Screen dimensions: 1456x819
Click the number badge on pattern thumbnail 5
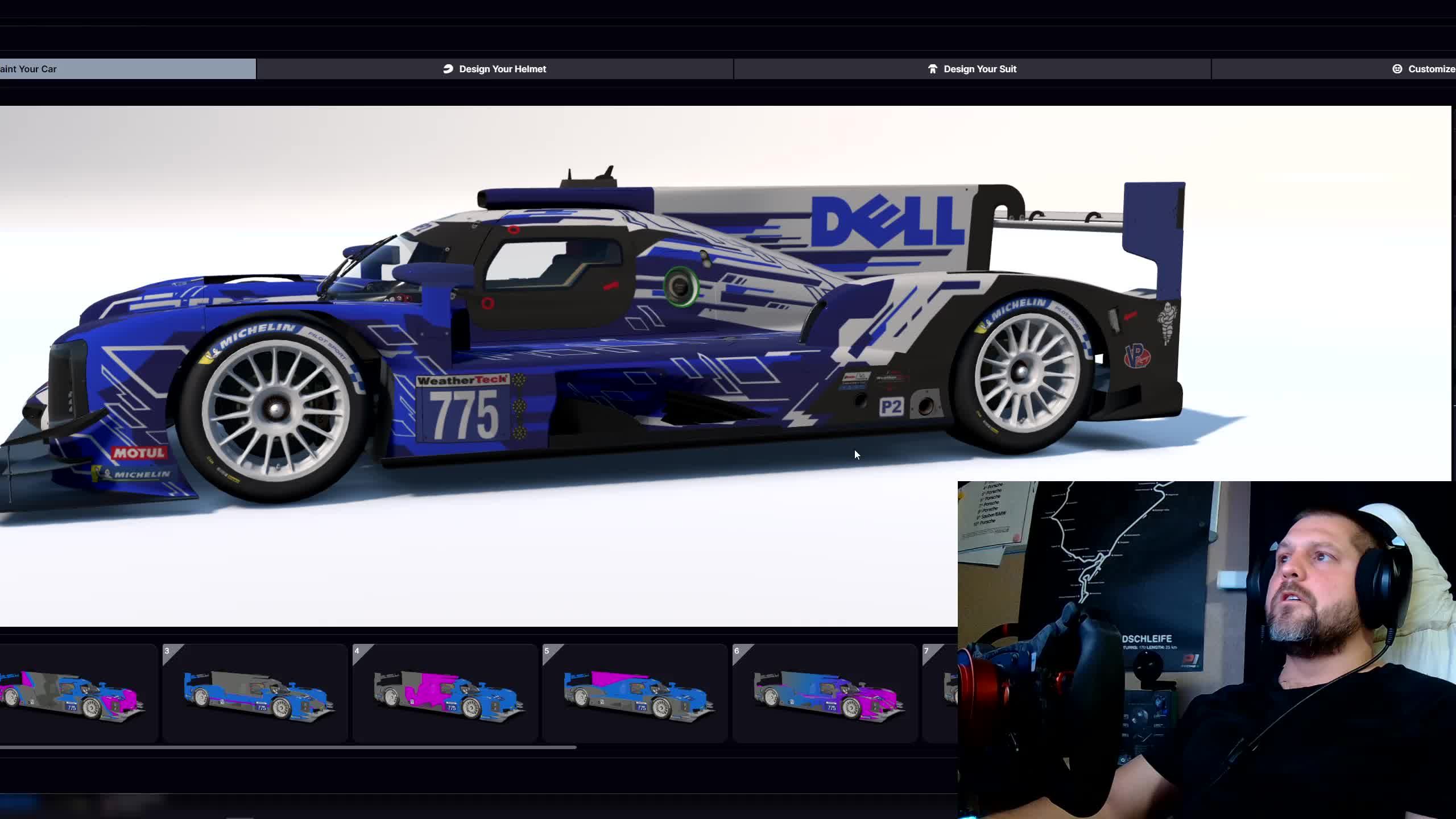(x=548, y=651)
